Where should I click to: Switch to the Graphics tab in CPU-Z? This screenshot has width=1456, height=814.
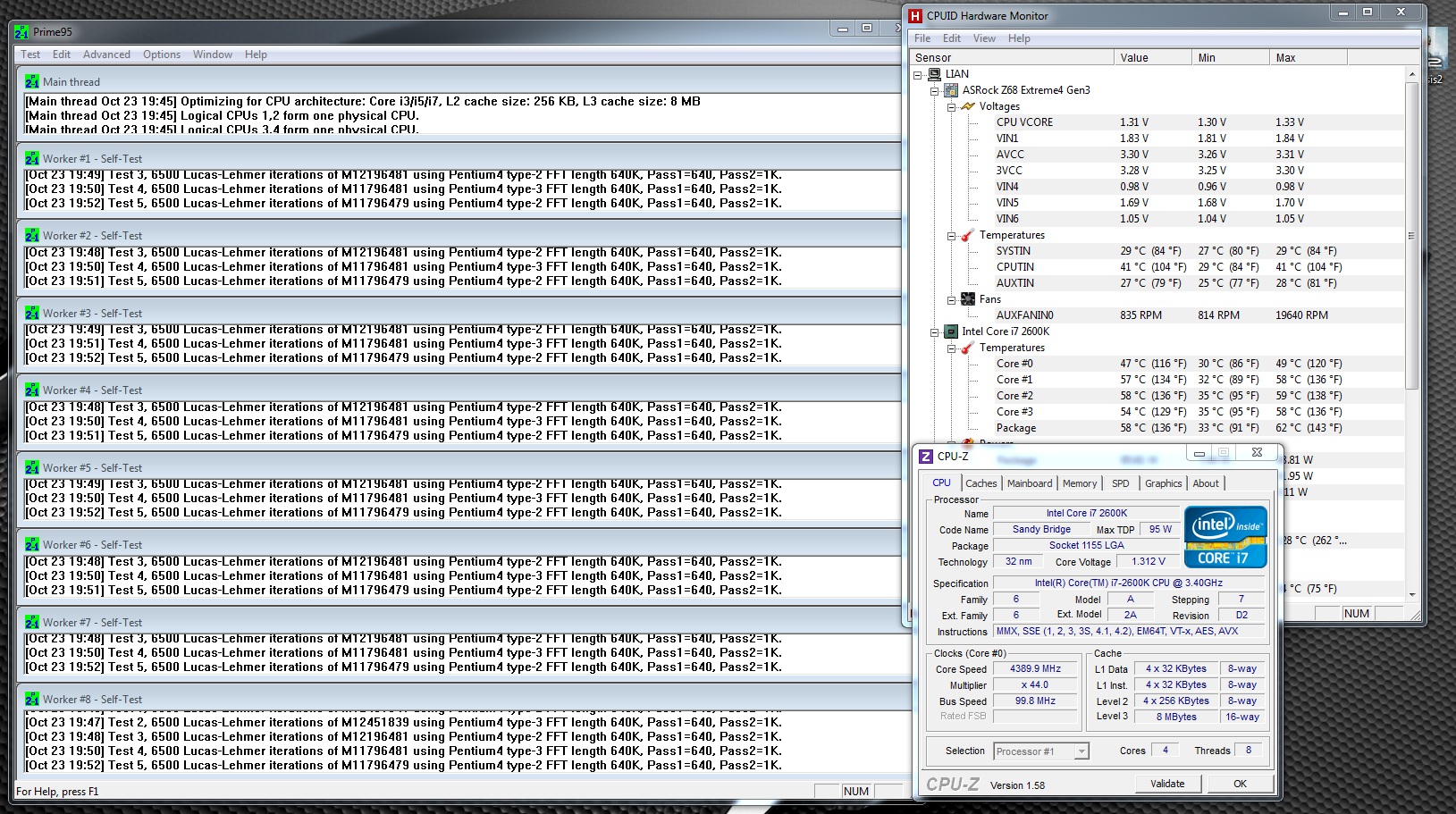1164,483
